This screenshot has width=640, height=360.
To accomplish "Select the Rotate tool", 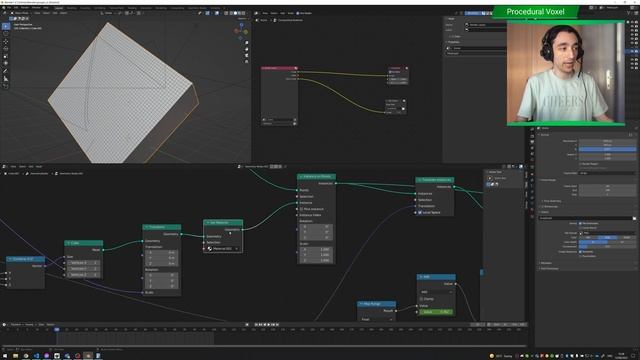I will pyautogui.click(x=6, y=49).
